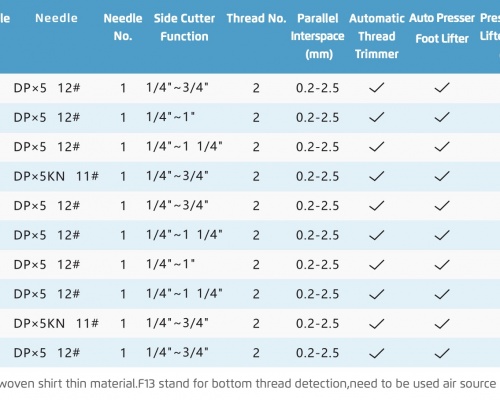
Task: Click the Automatic Thread Trimmer checkmark in first row
Action: tap(377, 88)
